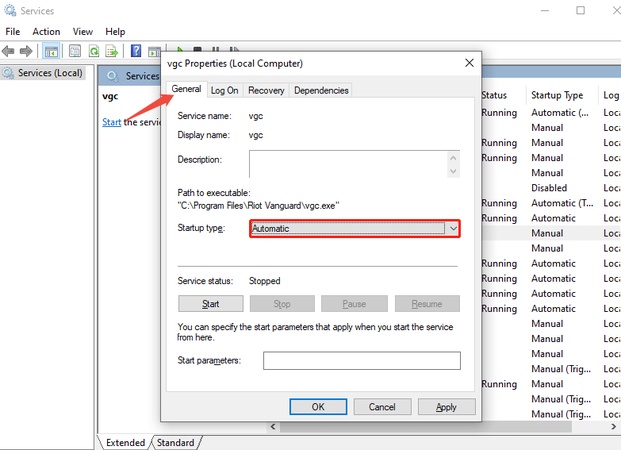Click the 'Stopped' service status value

265,281
